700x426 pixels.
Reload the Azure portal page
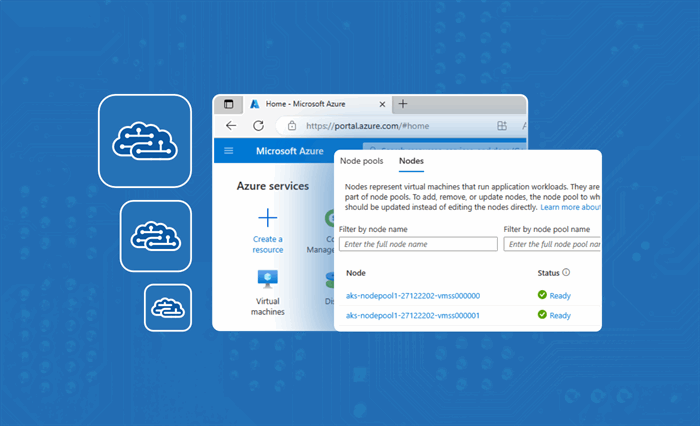258,126
